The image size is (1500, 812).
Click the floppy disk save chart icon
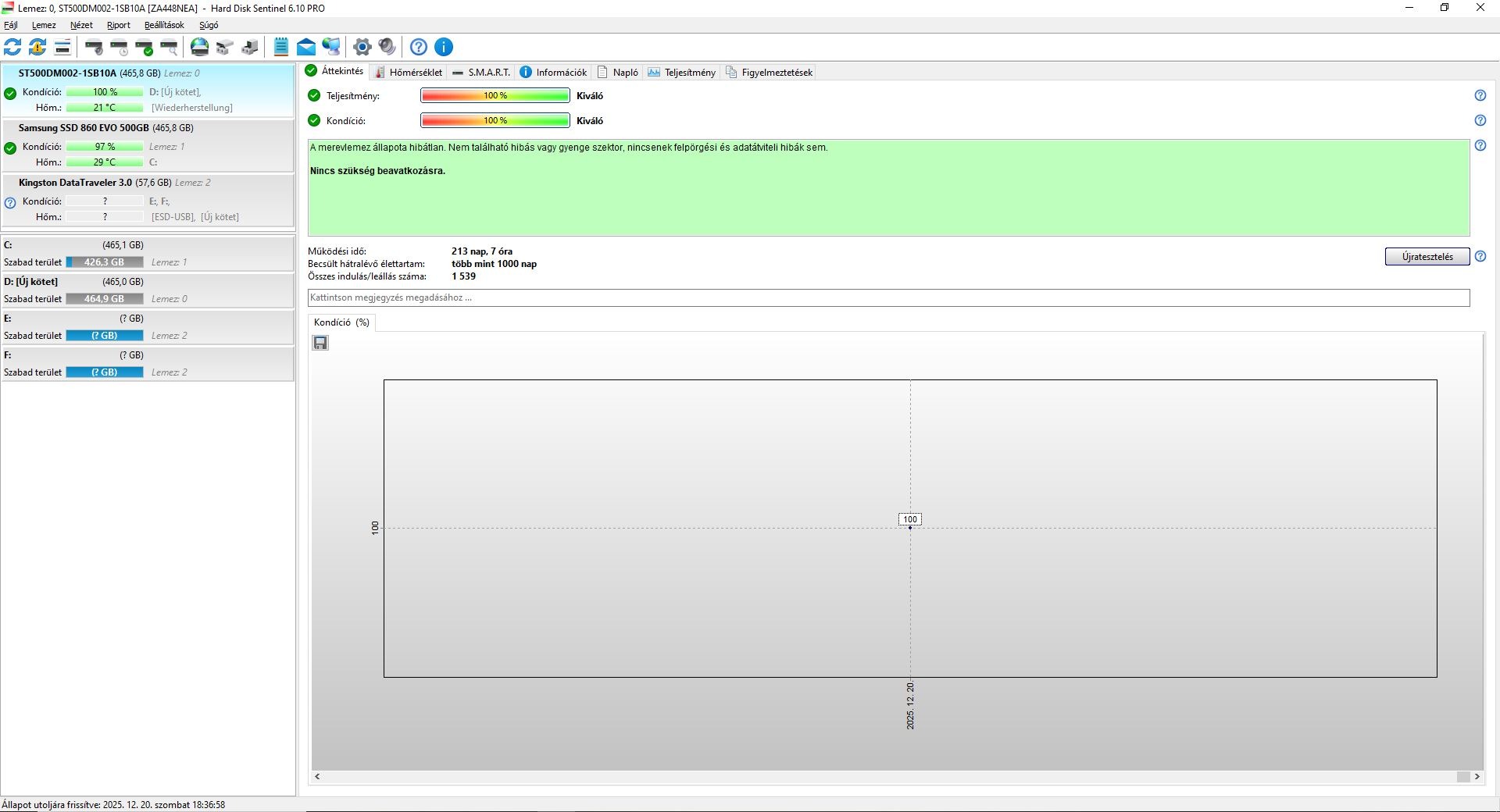click(320, 343)
